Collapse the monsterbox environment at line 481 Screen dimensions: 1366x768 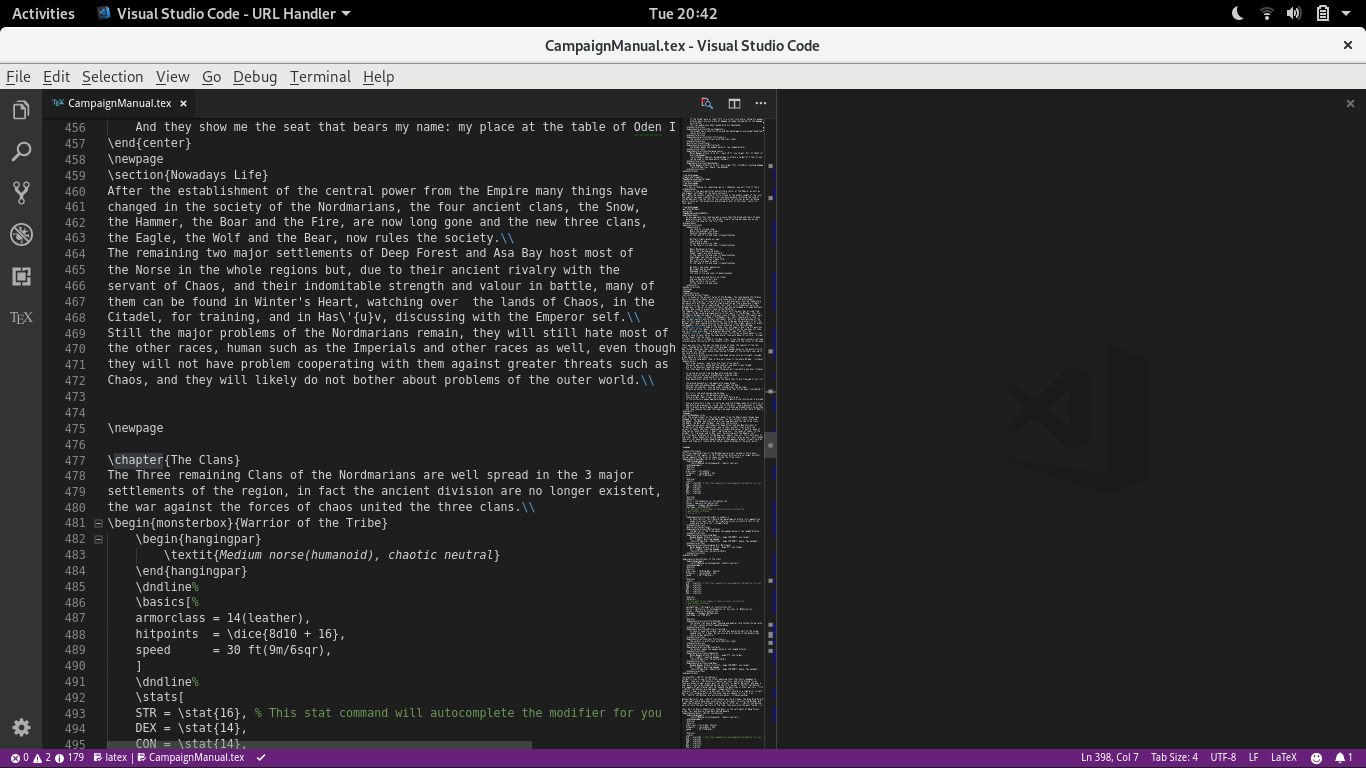pos(97,522)
